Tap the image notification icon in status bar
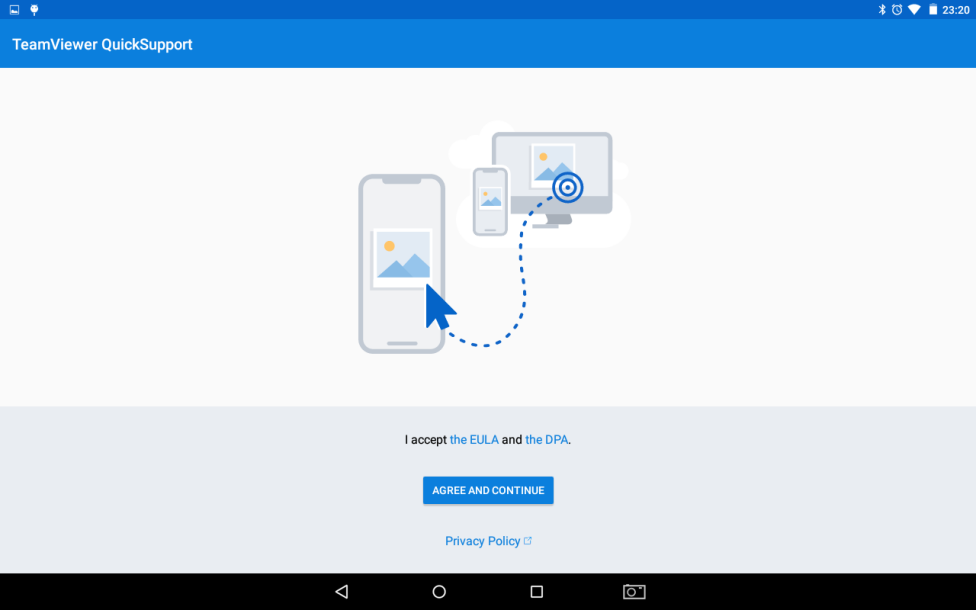 (14, 9)
